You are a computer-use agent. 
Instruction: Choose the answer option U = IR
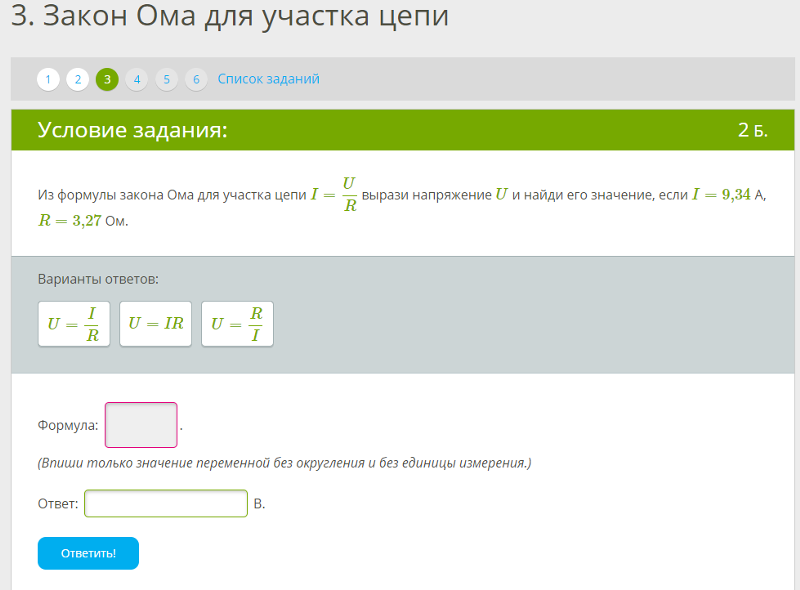tap(155, 324)
